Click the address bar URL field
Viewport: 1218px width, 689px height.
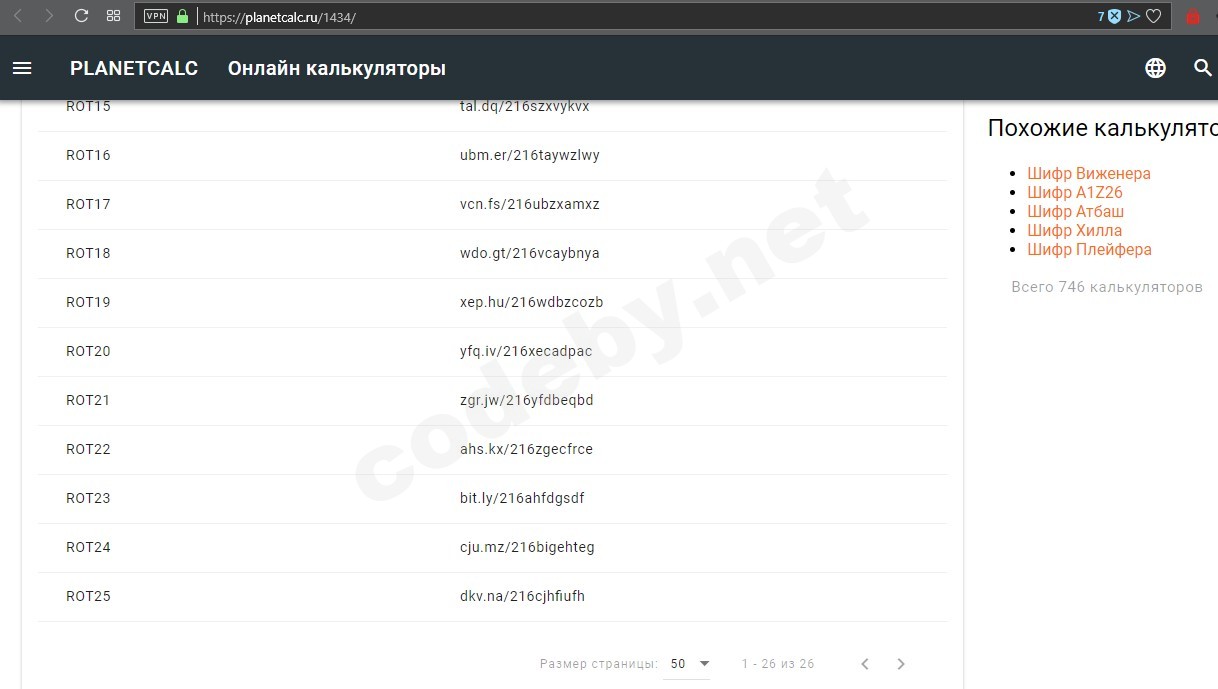[x=640, y=16]
